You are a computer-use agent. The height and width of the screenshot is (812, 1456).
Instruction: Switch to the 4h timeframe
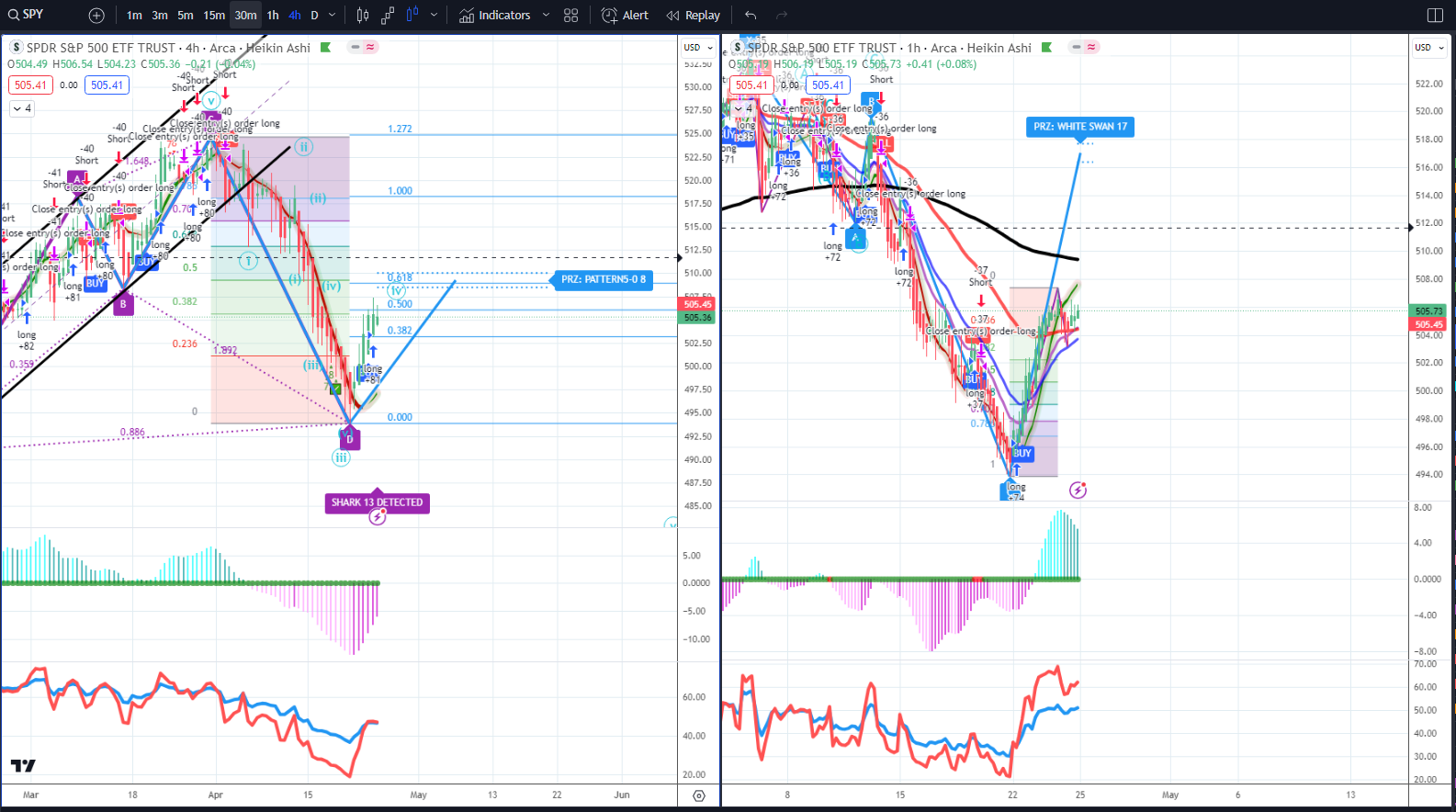(294, 15)
